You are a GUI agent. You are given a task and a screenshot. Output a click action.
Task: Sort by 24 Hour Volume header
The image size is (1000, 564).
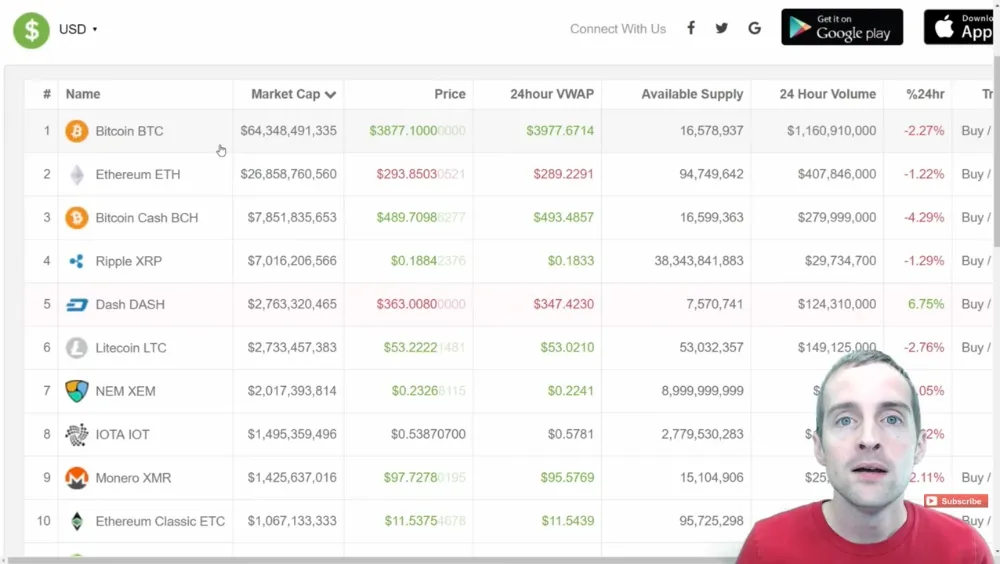(x=827, y=94)
